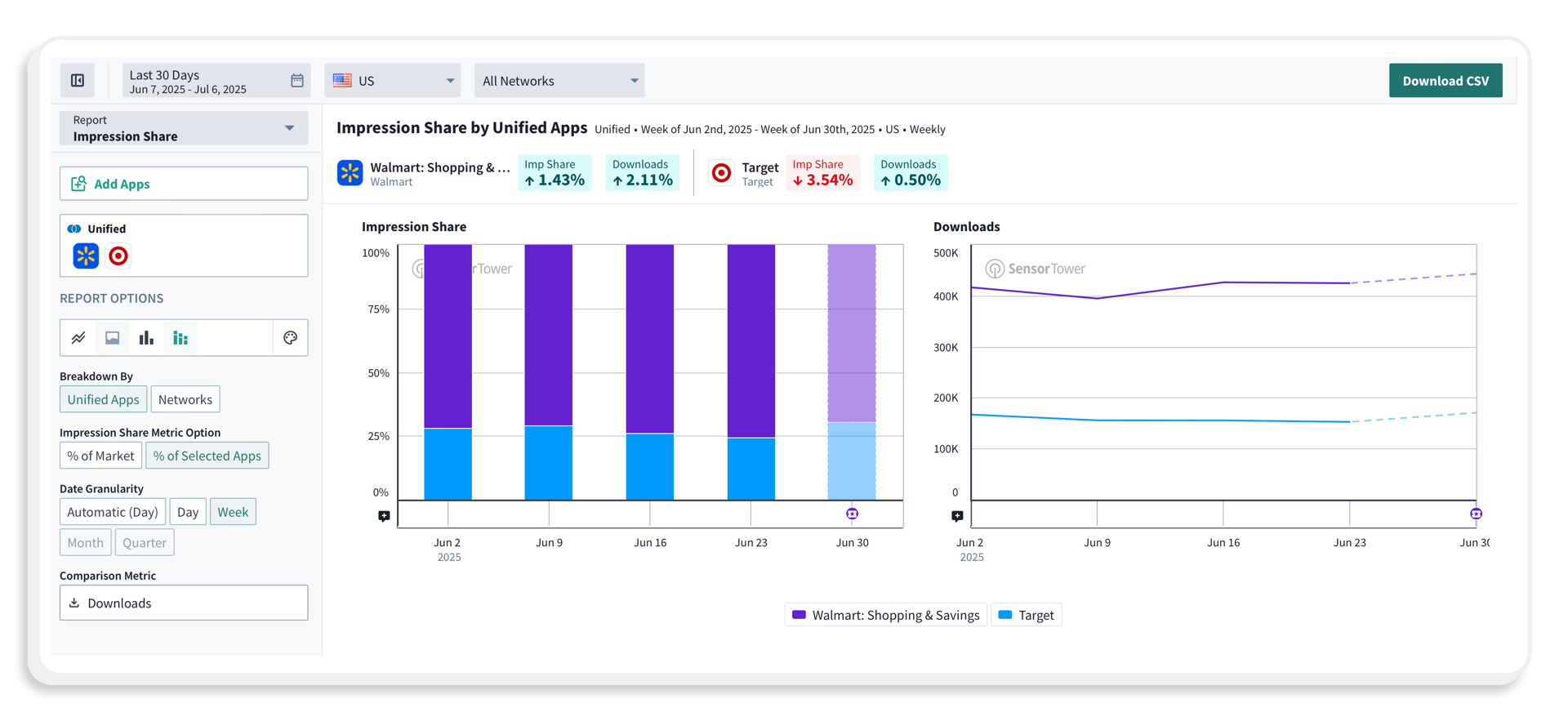Click the Unified toggle icon
Viewport: 1568px width, 712px height.
coord(74,229)
